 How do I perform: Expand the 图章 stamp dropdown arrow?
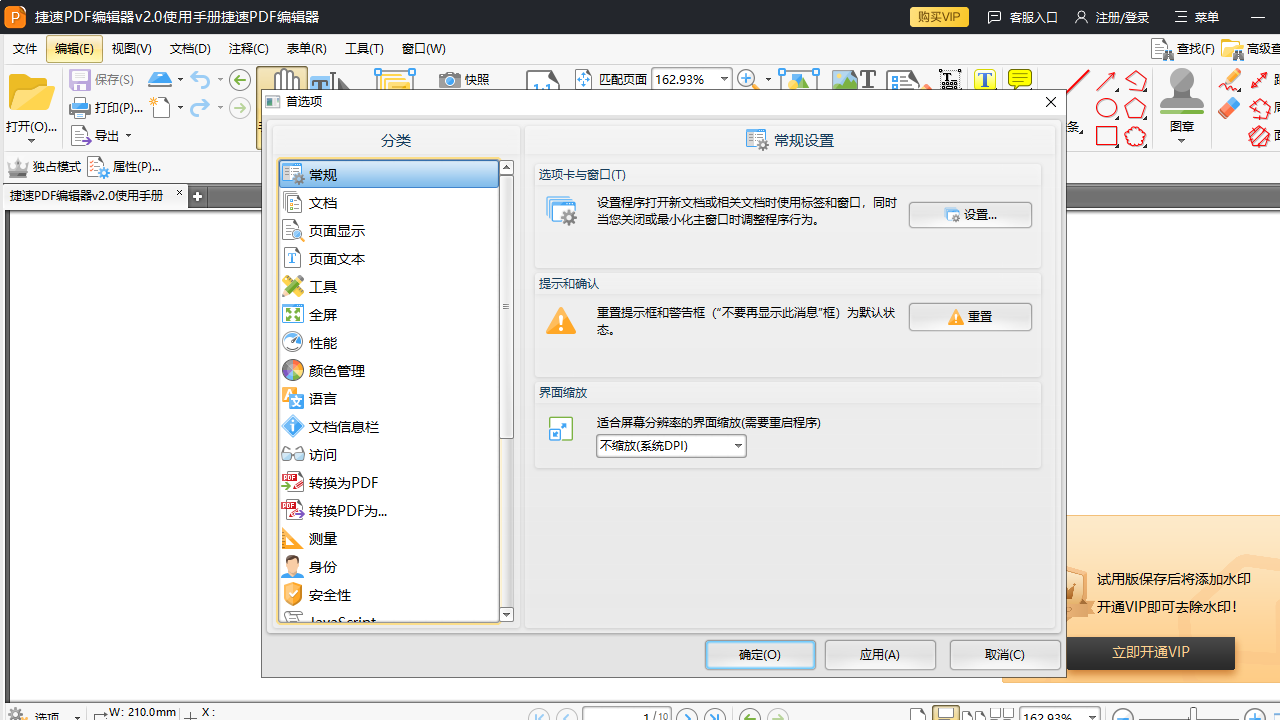tap(1182, 140)
